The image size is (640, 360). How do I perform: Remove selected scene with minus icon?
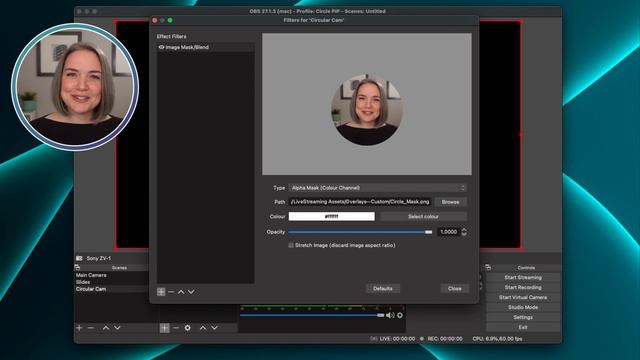[x=91, y=328]
